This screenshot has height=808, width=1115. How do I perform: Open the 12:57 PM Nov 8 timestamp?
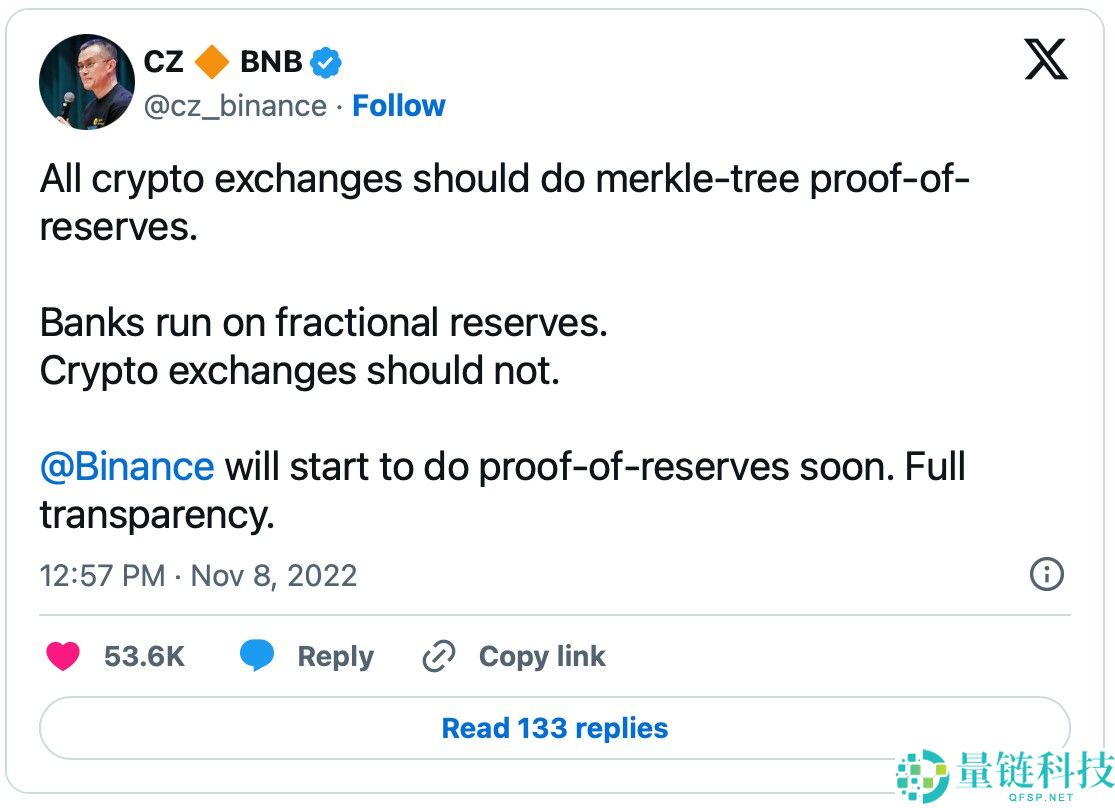(198, 576)
